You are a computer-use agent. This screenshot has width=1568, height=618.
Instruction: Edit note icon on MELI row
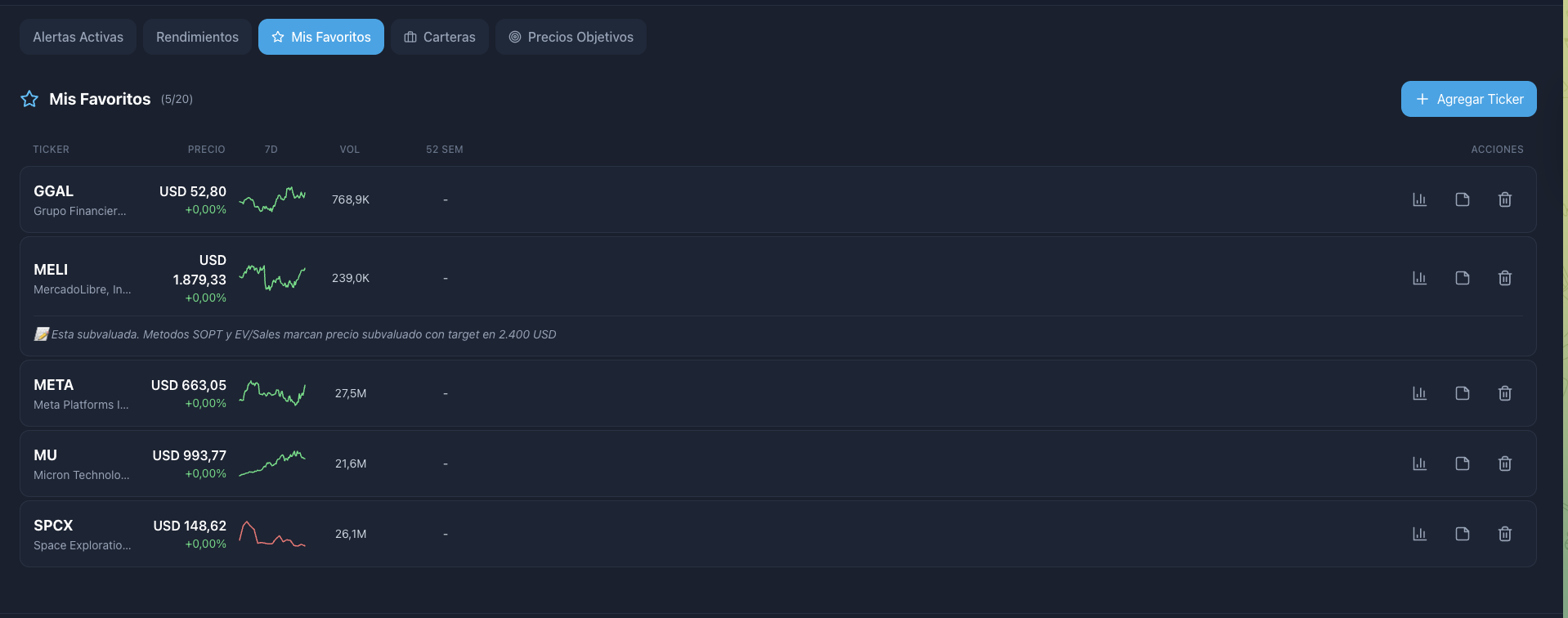click(x=1463, y=278)
